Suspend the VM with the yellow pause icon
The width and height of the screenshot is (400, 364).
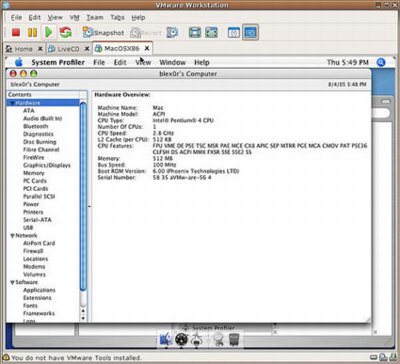[x=32, y=32]
